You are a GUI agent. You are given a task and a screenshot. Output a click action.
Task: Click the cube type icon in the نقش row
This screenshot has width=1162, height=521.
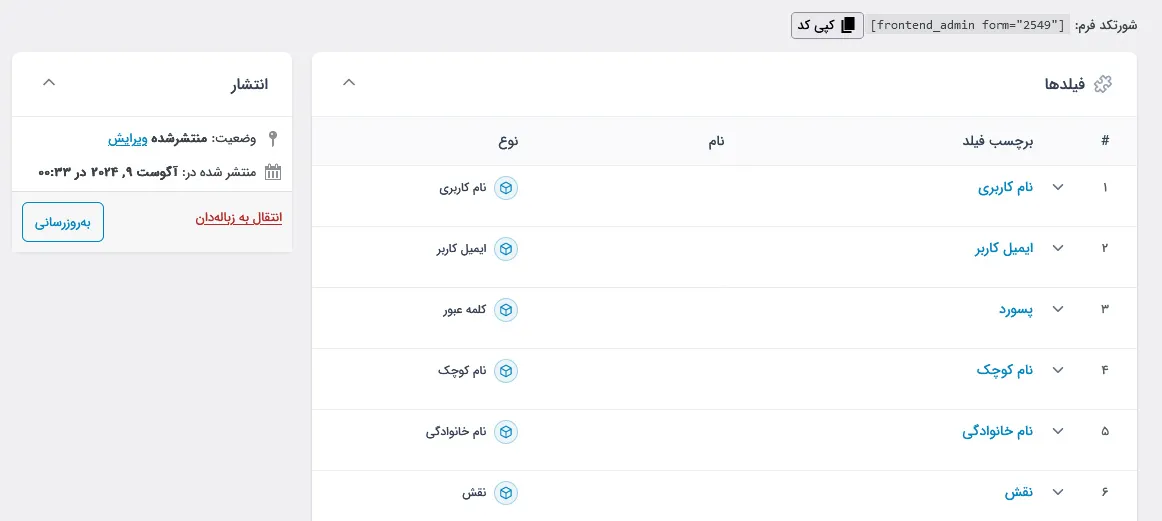(505, 492)
